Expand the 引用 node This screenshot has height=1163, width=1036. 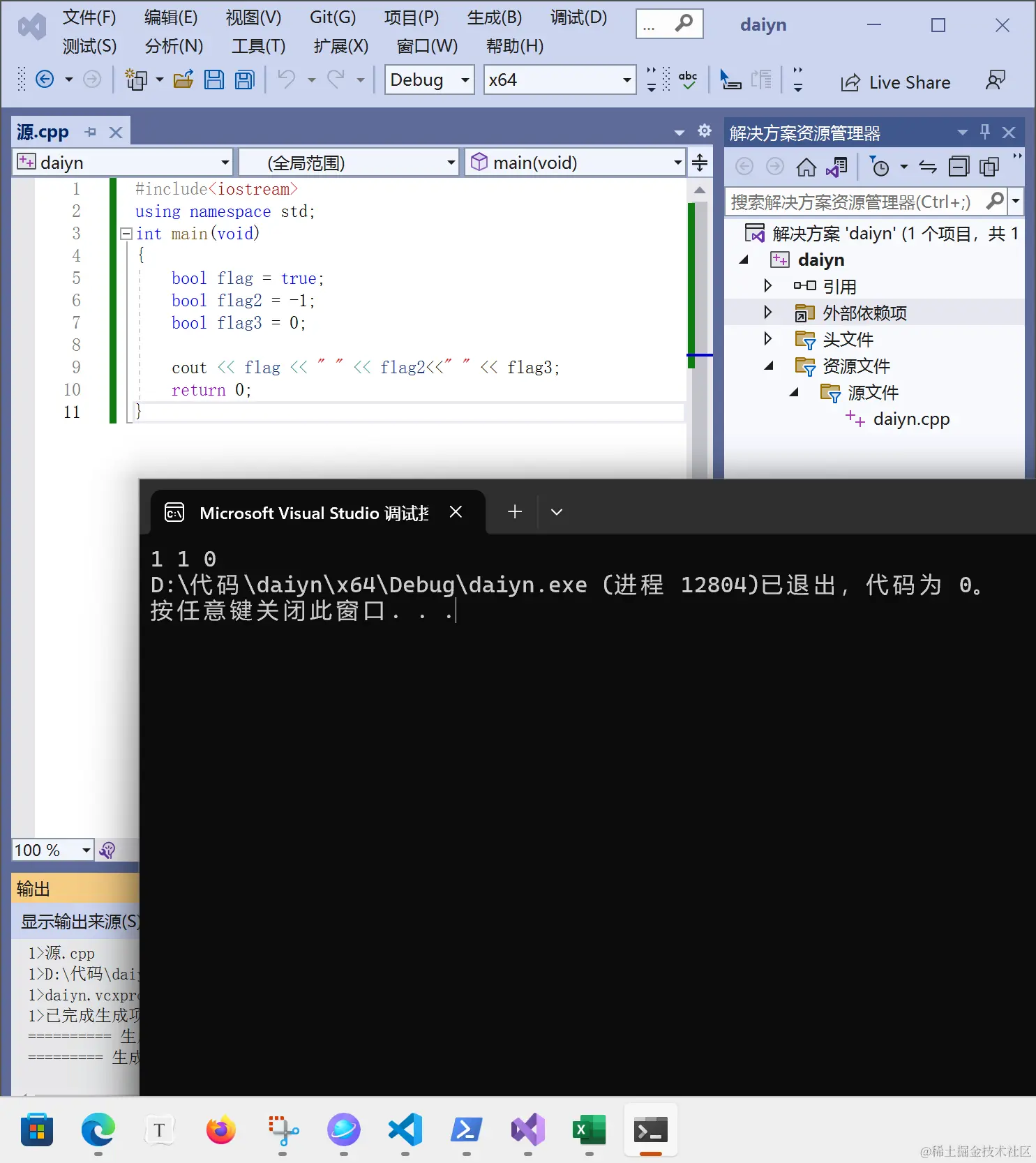768,285
